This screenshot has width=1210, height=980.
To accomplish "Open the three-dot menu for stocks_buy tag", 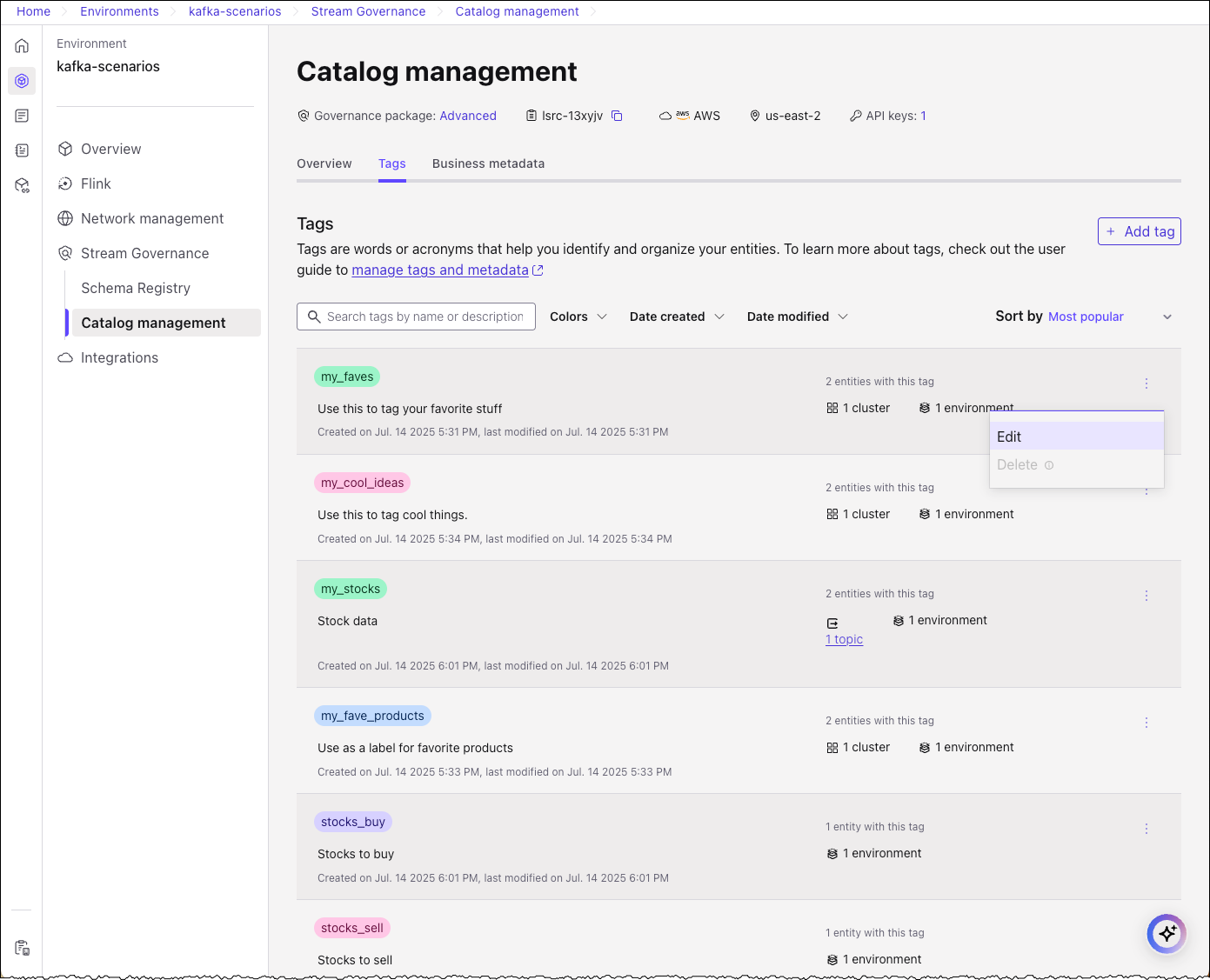I will pyautogui.click(x=1146, y=829).
